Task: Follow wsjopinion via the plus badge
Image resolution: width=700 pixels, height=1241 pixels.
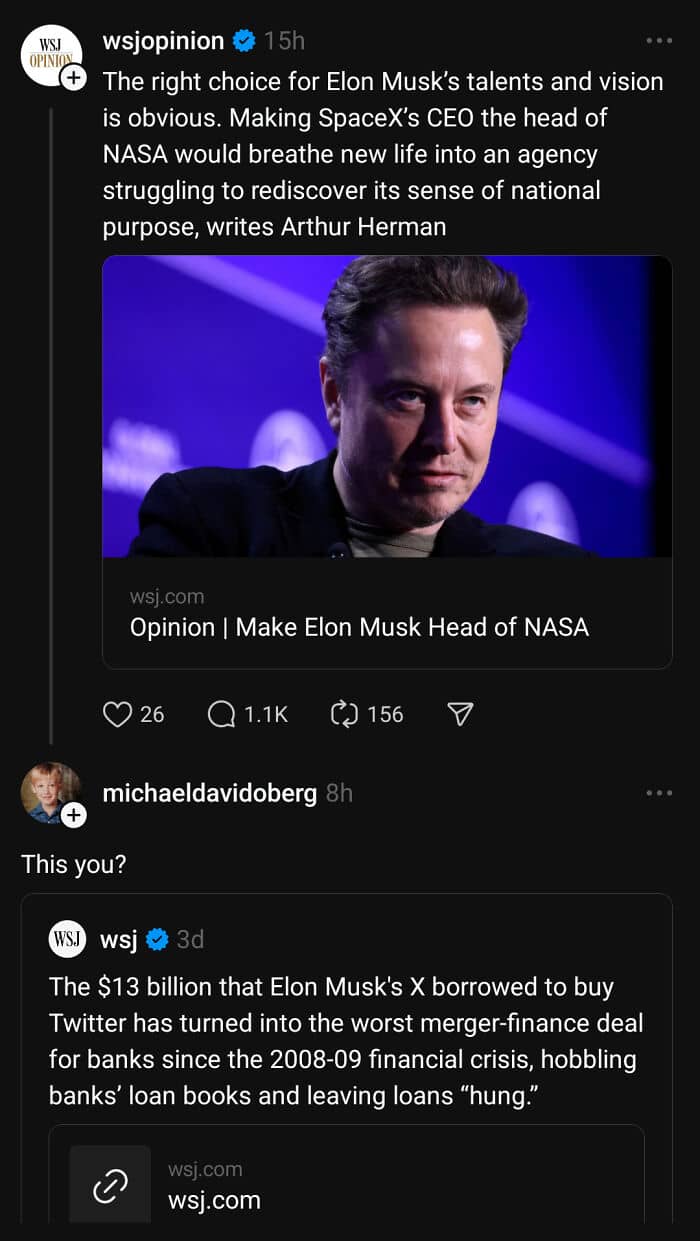Action: click(75, 79)
